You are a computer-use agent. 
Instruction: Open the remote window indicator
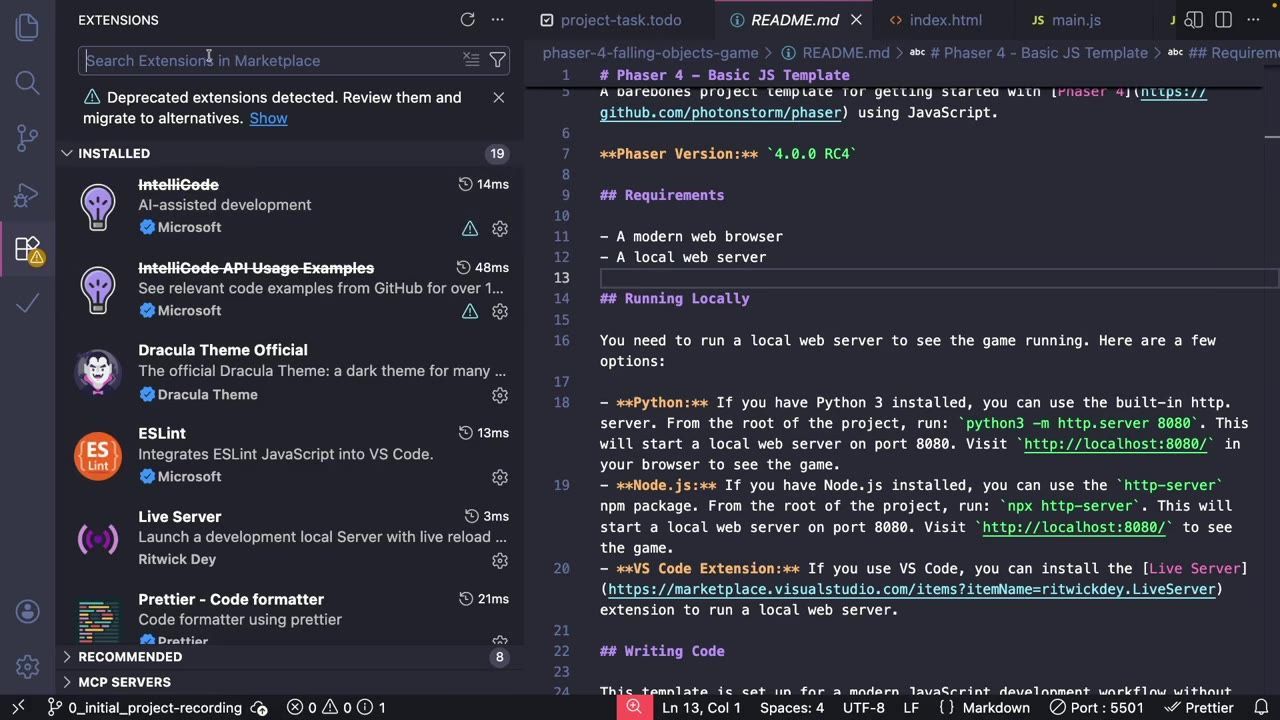pyautogui.click(x=17, y=707)
